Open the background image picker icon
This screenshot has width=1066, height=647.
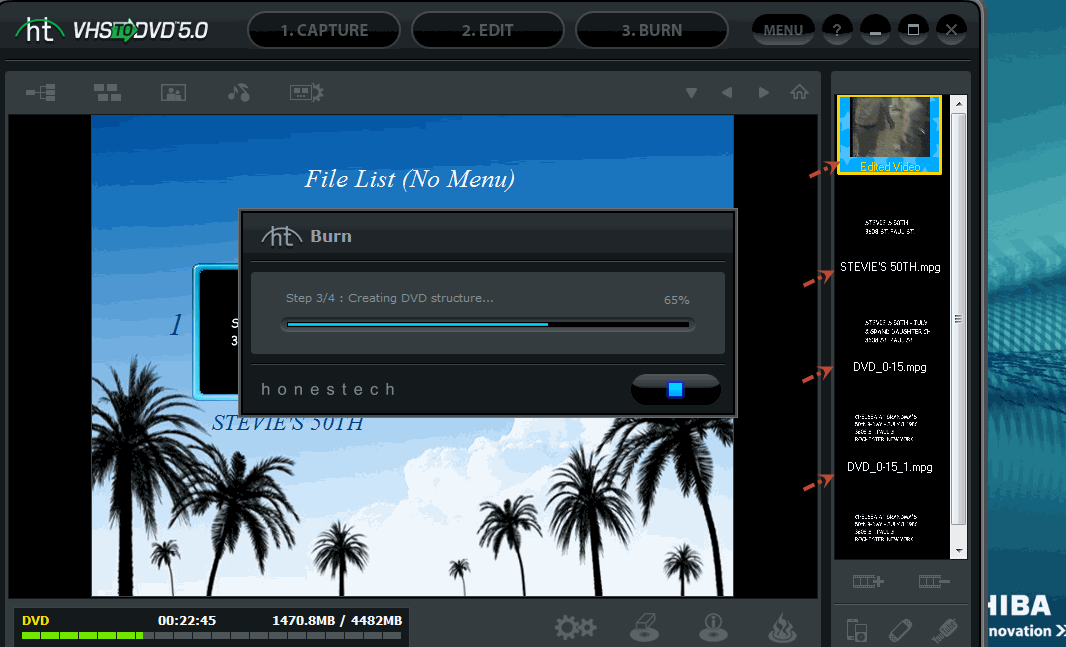click(173, 92)
